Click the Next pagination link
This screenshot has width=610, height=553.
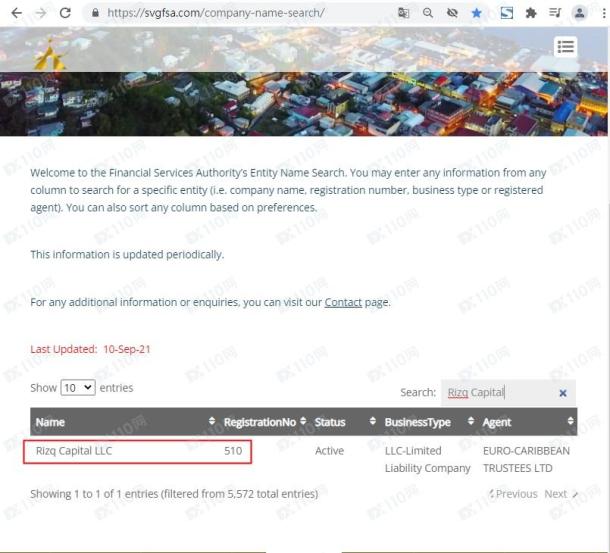point(561,494)
